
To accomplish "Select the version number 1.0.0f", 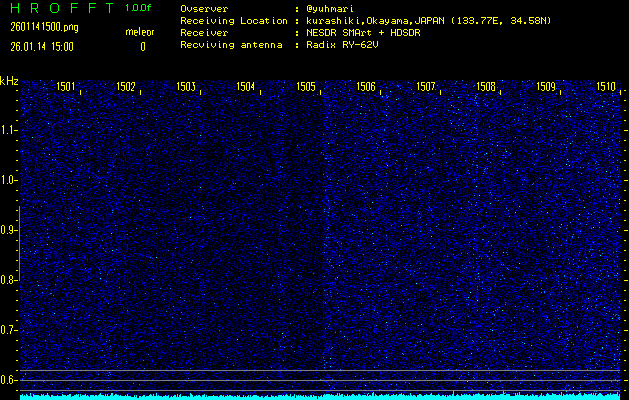I will click(138, 8).
